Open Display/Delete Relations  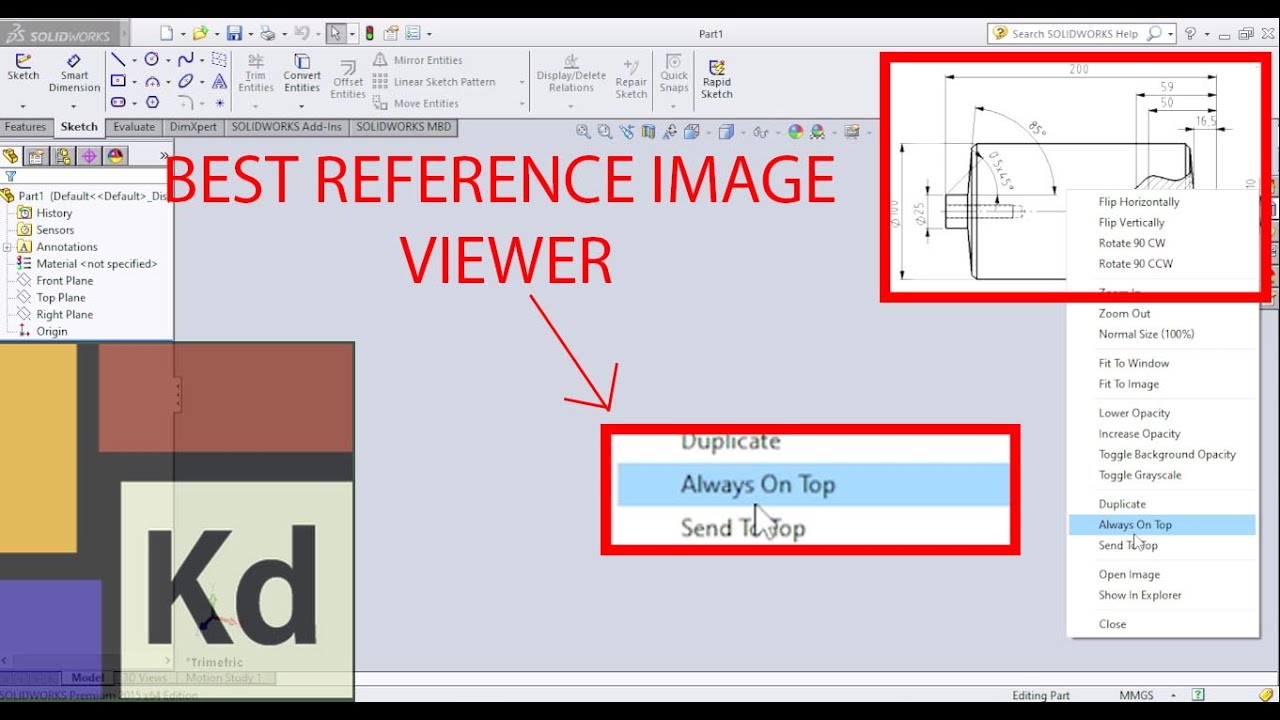571,73
